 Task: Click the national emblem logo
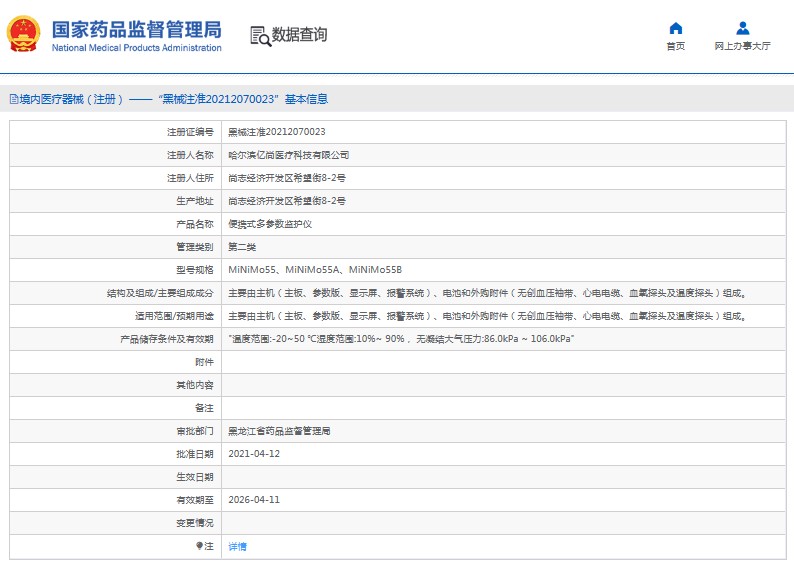23,34
